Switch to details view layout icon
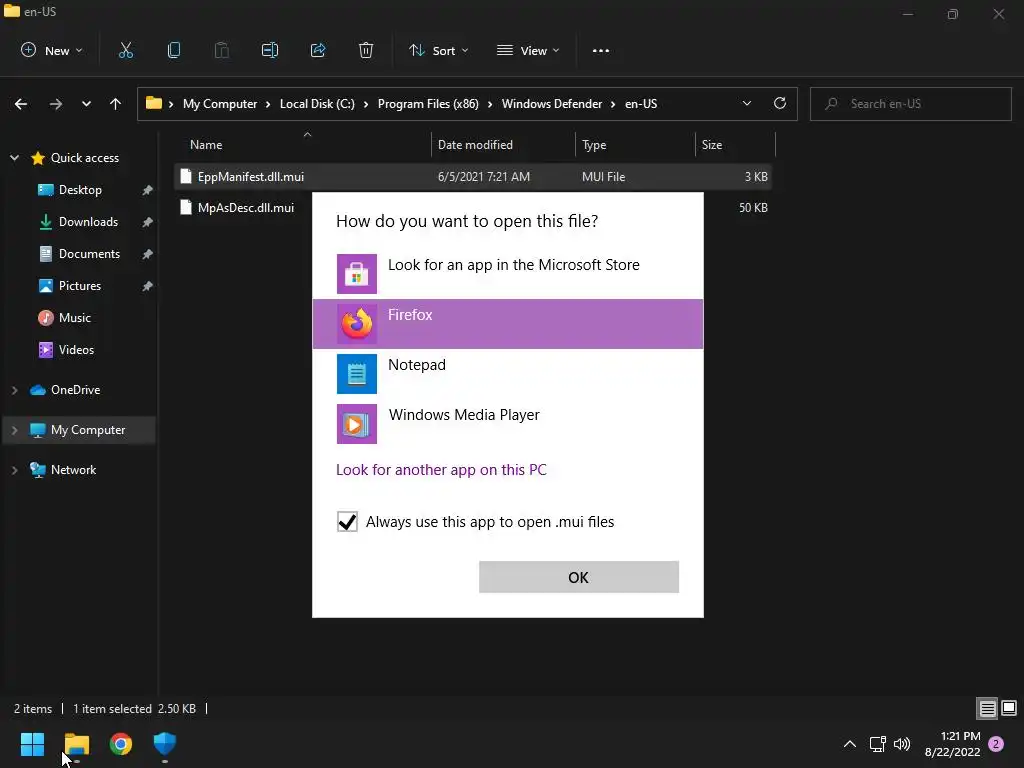This screenshot has width=1024, height=768. (x=987, y=708)
